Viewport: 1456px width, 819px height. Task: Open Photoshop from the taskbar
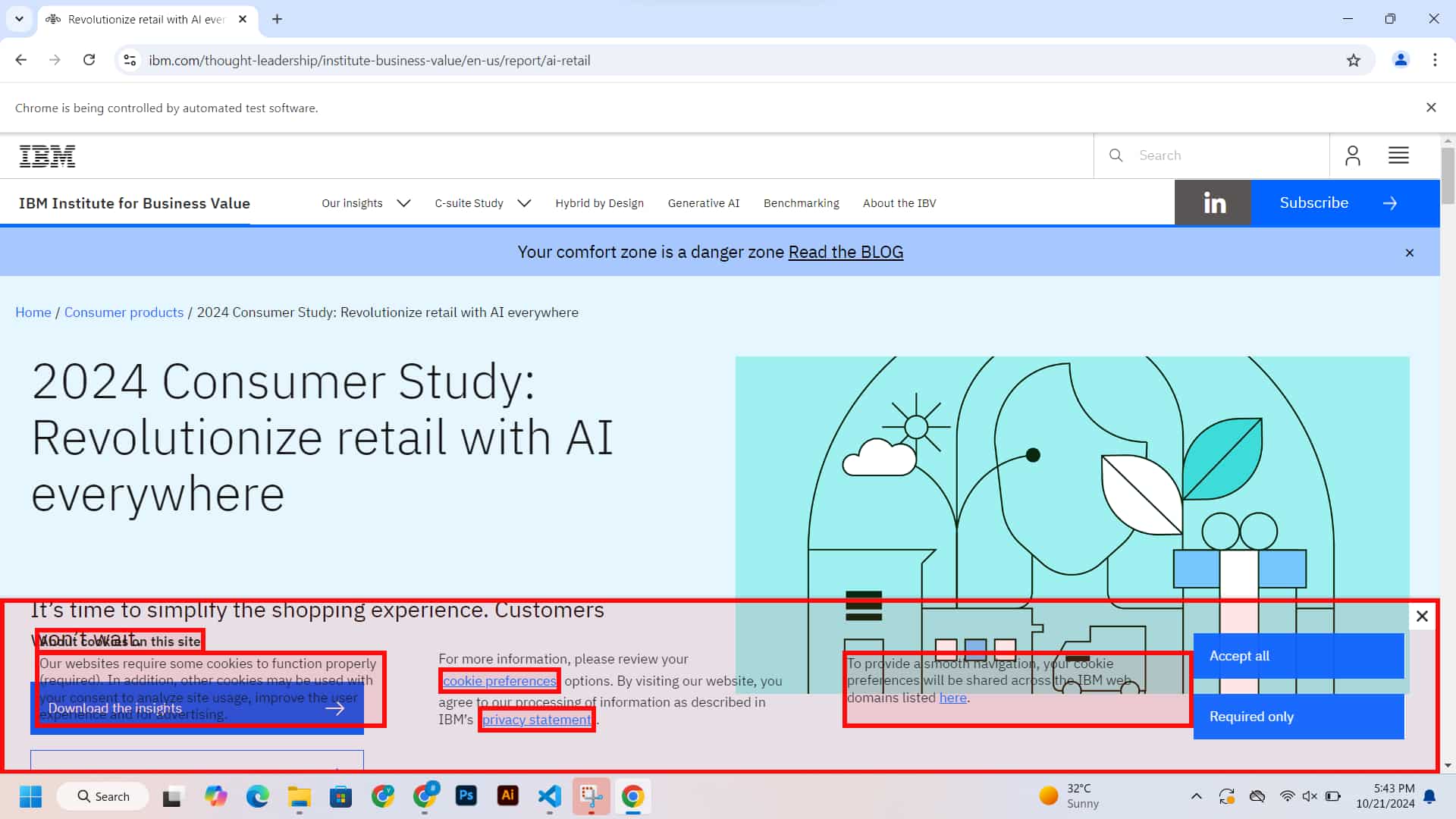tap(466, 795)
